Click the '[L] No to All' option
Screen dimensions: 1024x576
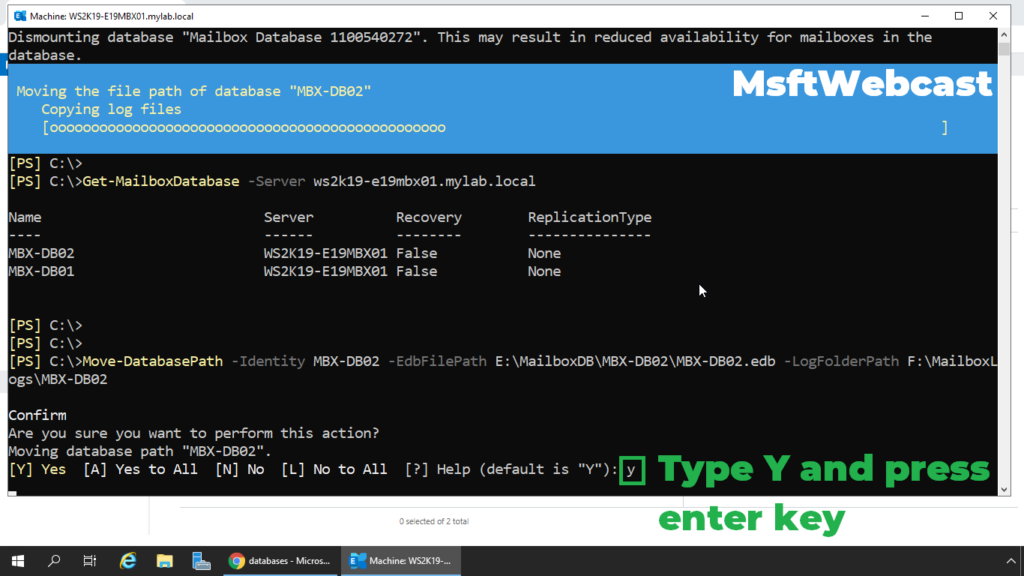coord(334,470)
